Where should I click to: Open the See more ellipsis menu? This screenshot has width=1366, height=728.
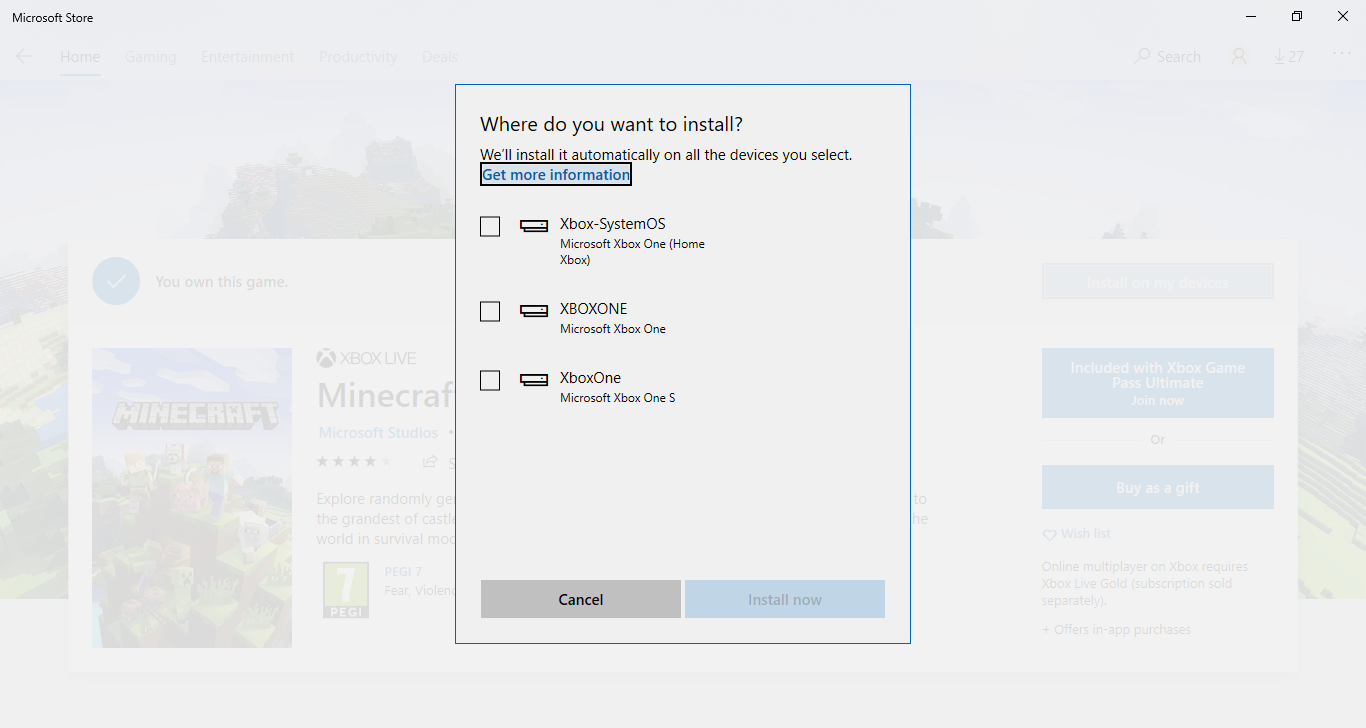1342,55
